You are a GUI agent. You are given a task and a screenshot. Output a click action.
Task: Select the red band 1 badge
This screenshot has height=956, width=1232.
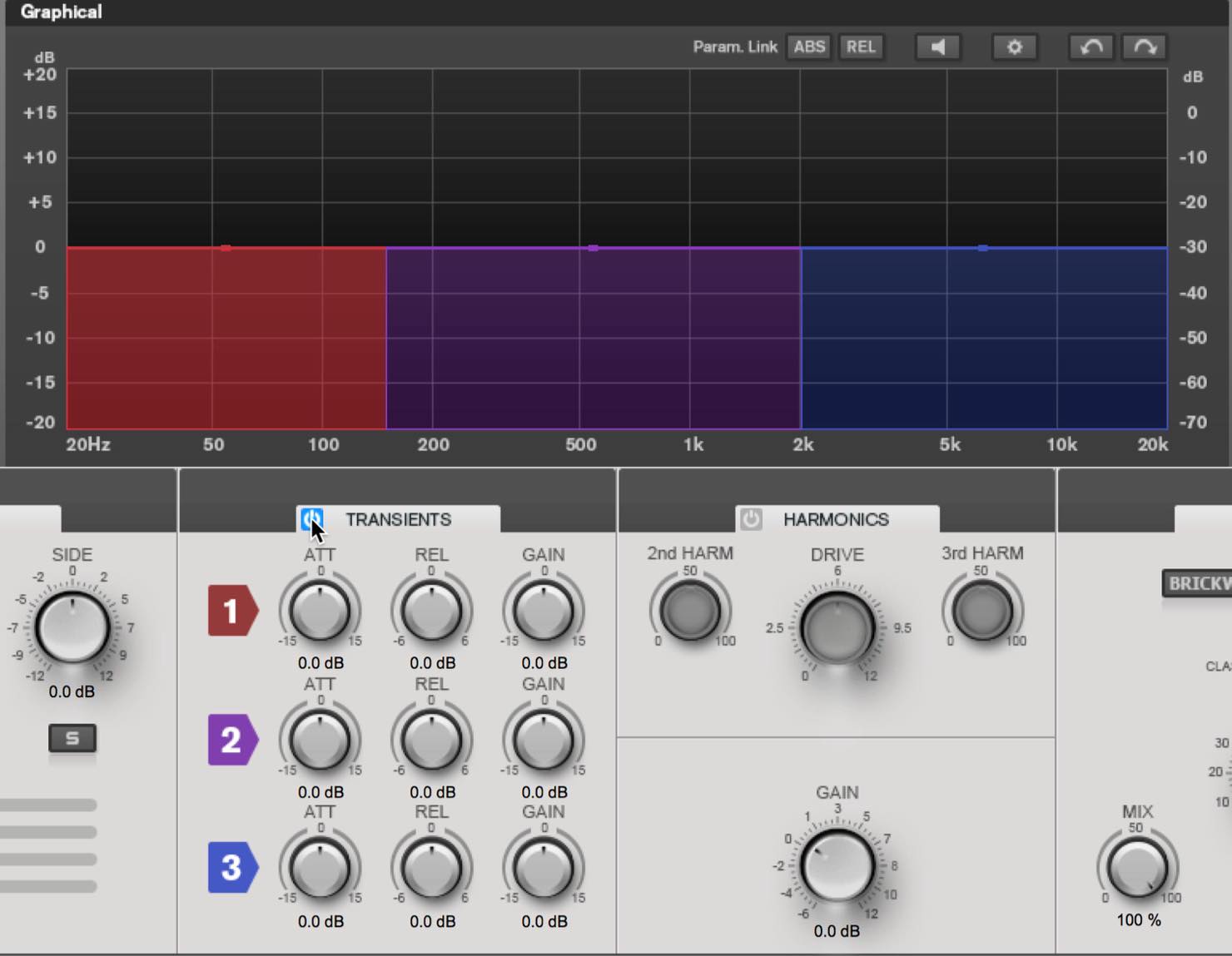point(232,611)
